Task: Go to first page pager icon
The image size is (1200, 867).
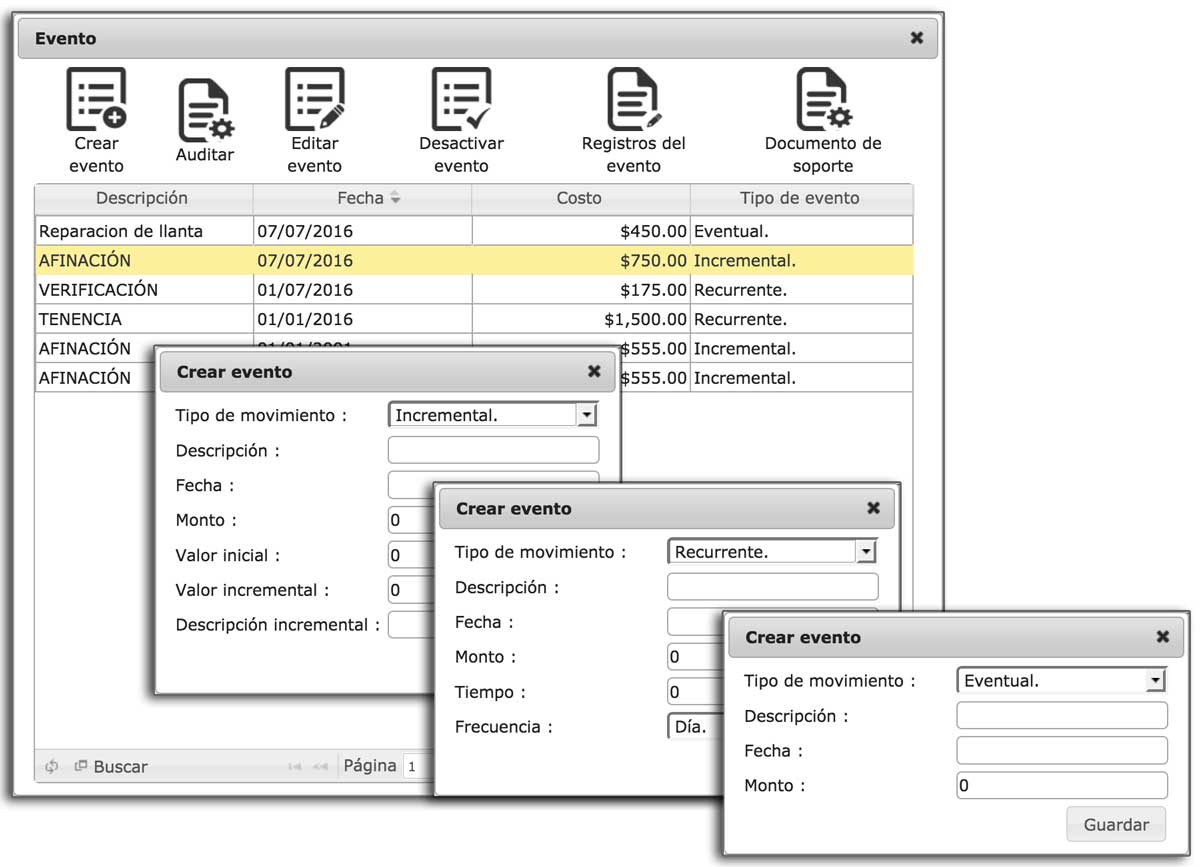Action: coord(295,767)
